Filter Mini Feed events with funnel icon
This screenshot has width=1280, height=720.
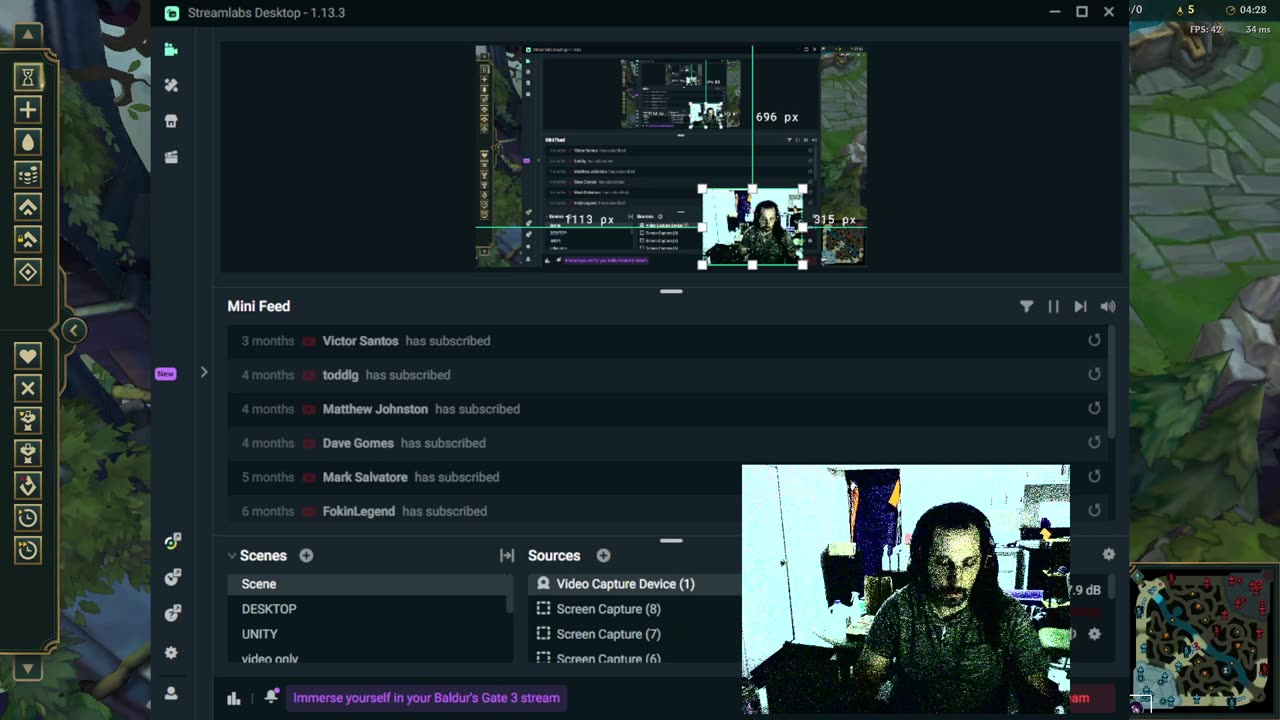click(x=1026, y=307)
